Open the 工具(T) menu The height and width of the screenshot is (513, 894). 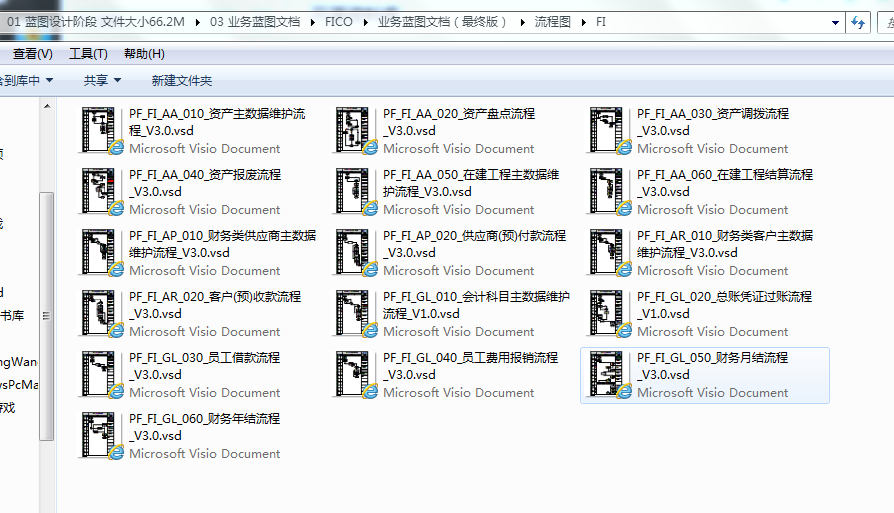tap(88, 53)
